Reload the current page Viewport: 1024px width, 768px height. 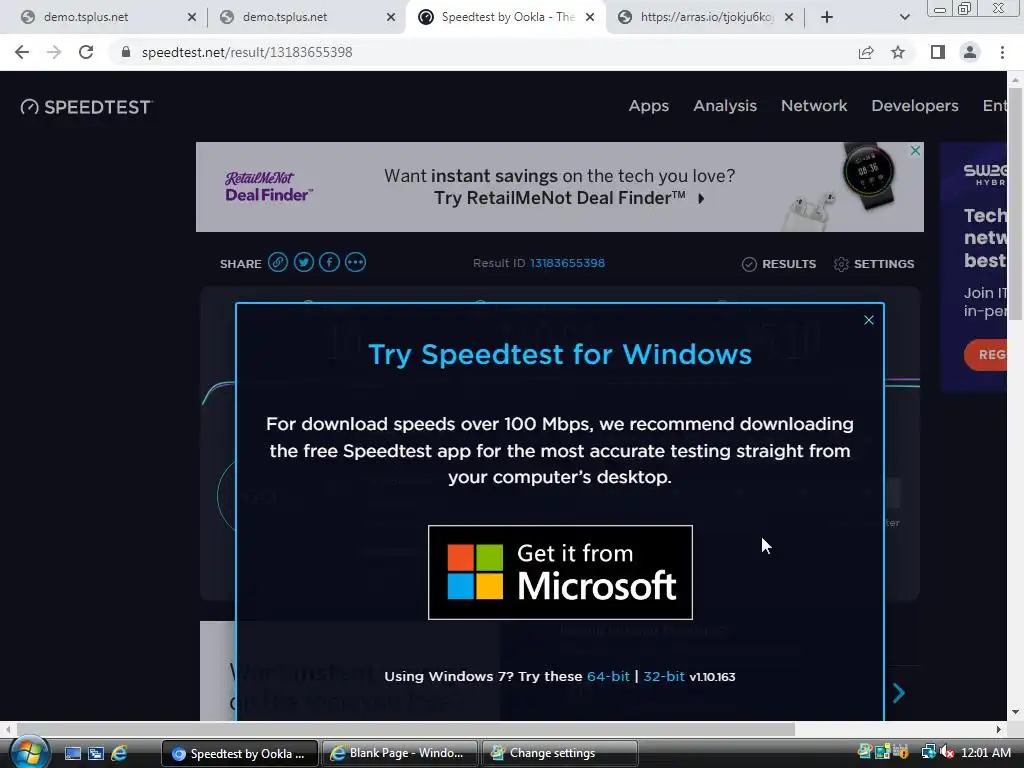tap(86, 52)
